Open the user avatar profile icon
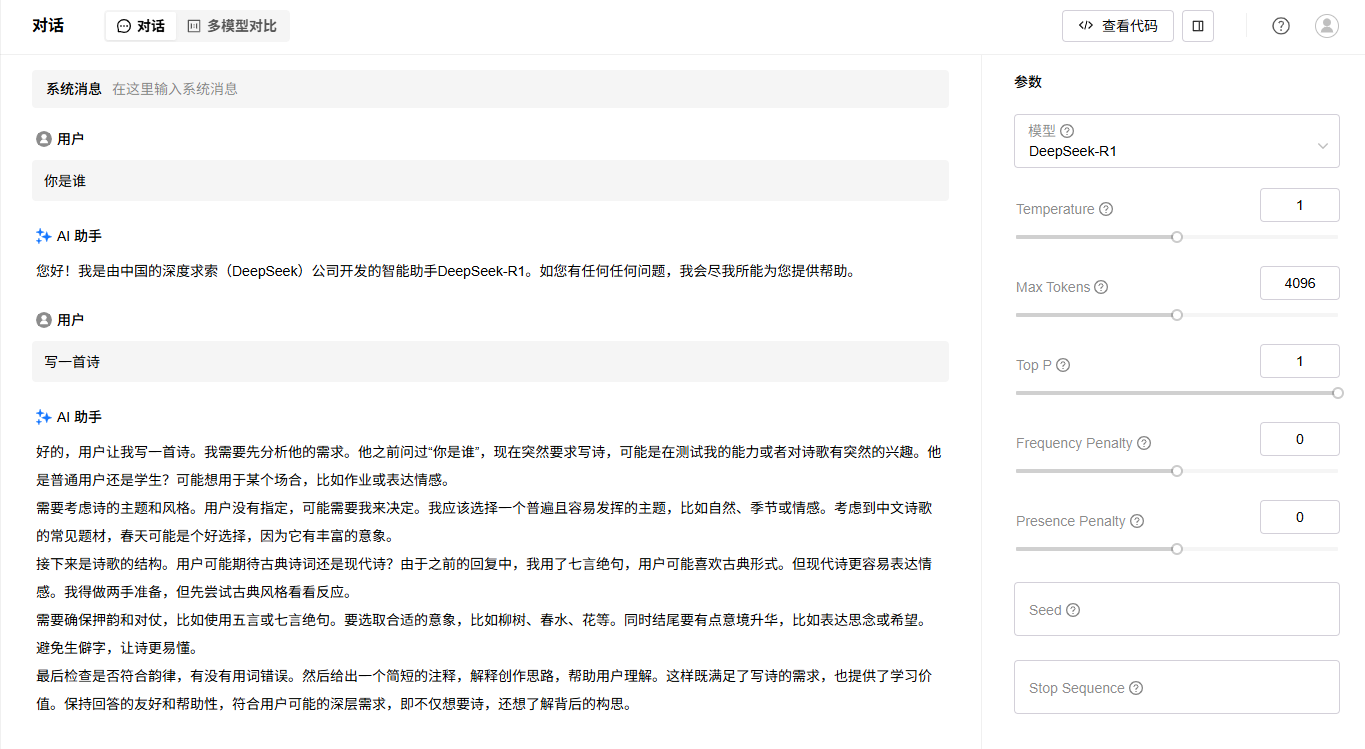The image size is (1365, 749). pos(1326,26)
